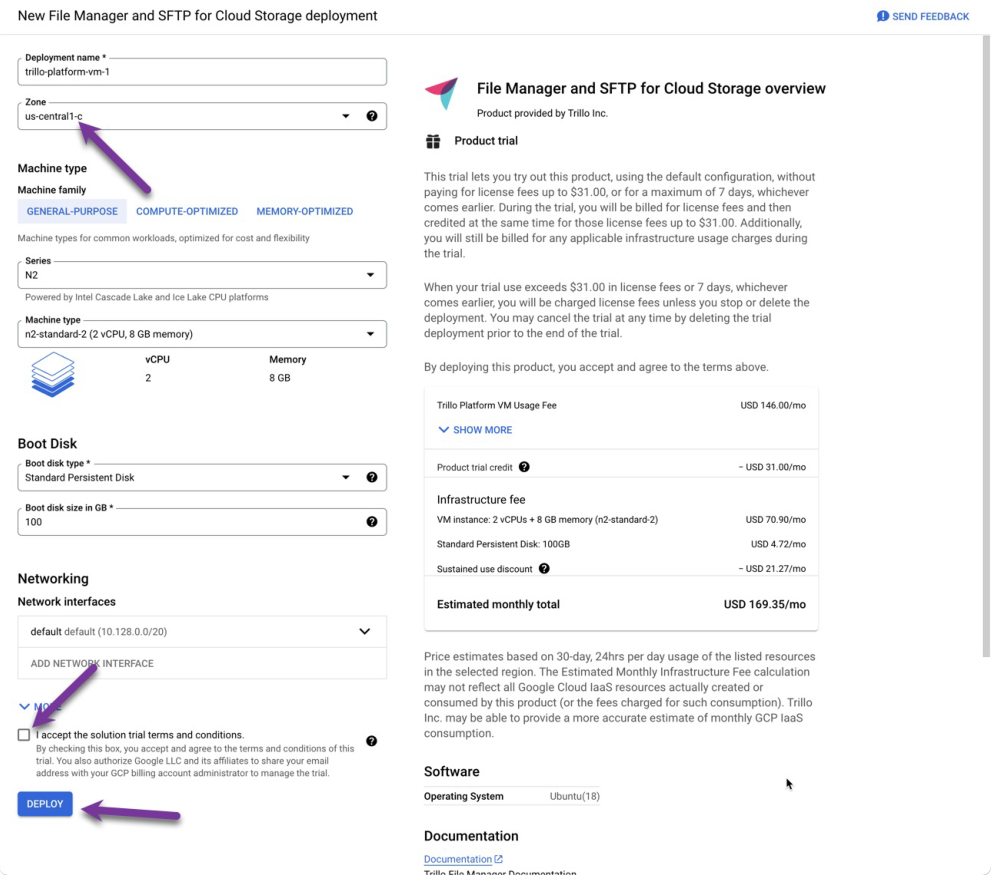Viewport: 992px width, 876px height.
Task: Click the stacked layers machine type icon
Action: (x=53, y=374)
